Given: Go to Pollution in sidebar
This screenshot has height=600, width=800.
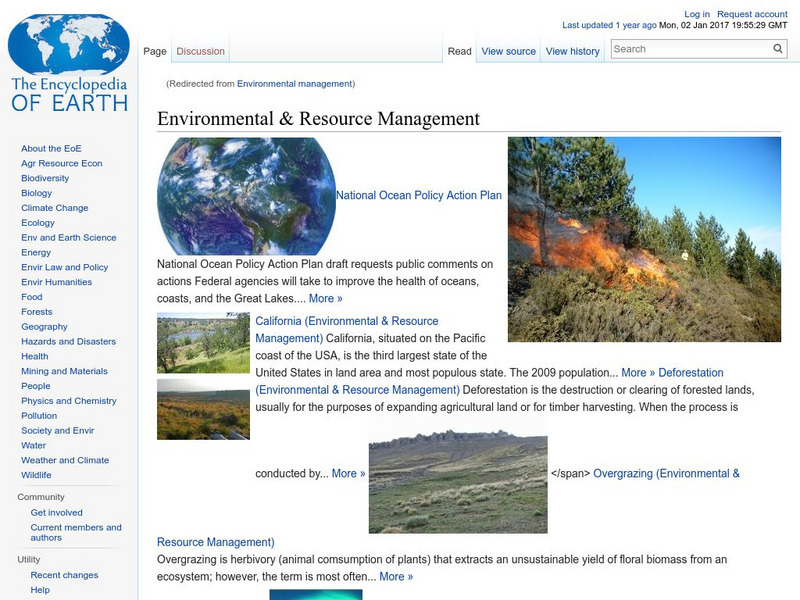Looking at the screenshot, I should tap(39, 415).
